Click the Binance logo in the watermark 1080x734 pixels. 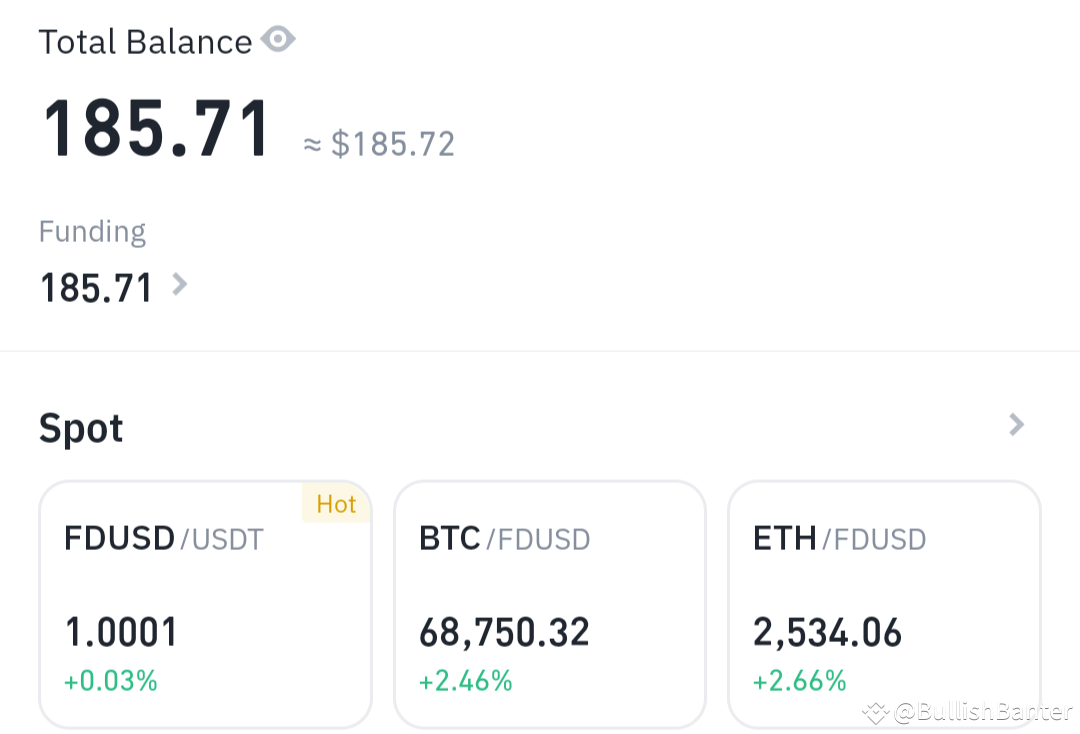(875, 713)
